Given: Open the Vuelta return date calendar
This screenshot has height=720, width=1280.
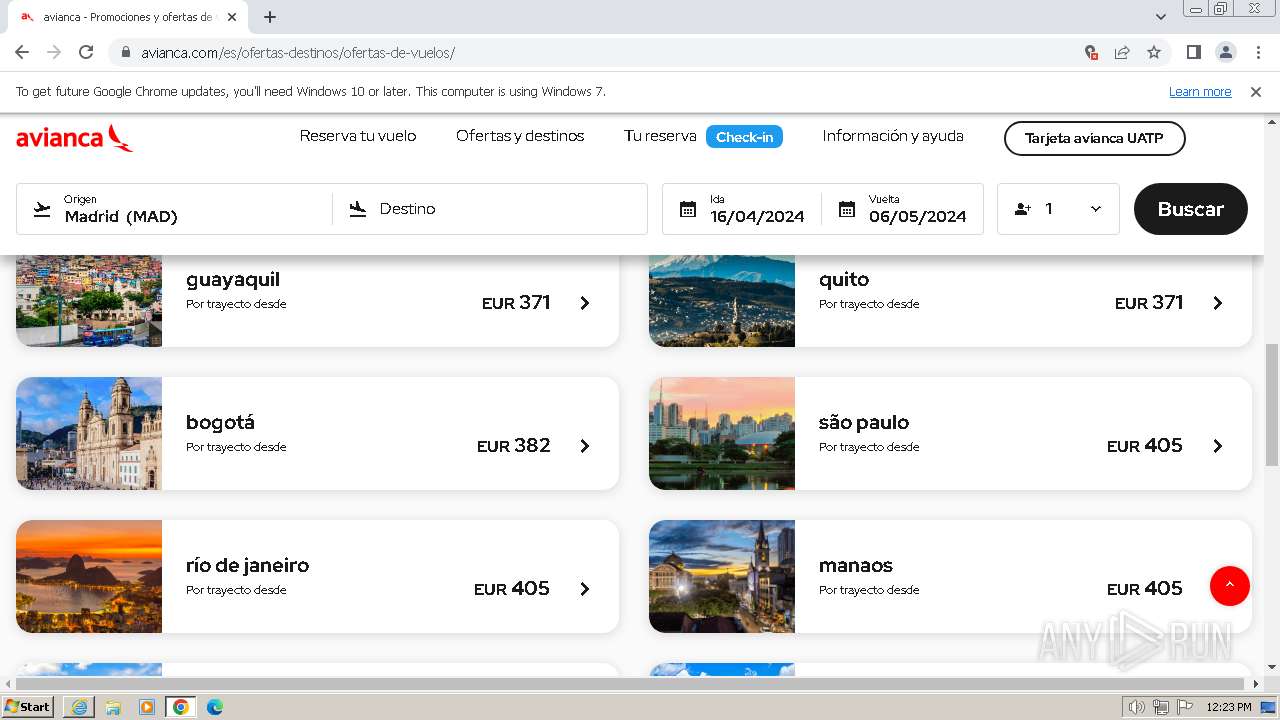Looking at the screenshot, I should (901, 209).
